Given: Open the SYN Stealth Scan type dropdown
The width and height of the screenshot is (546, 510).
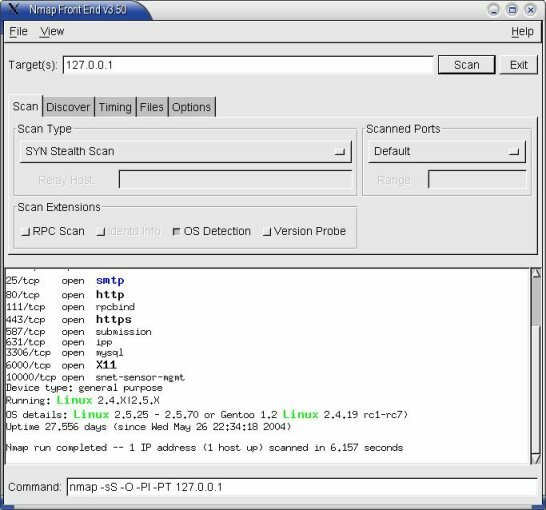Looking at the screenshot, I should click(x=186, y=151).
